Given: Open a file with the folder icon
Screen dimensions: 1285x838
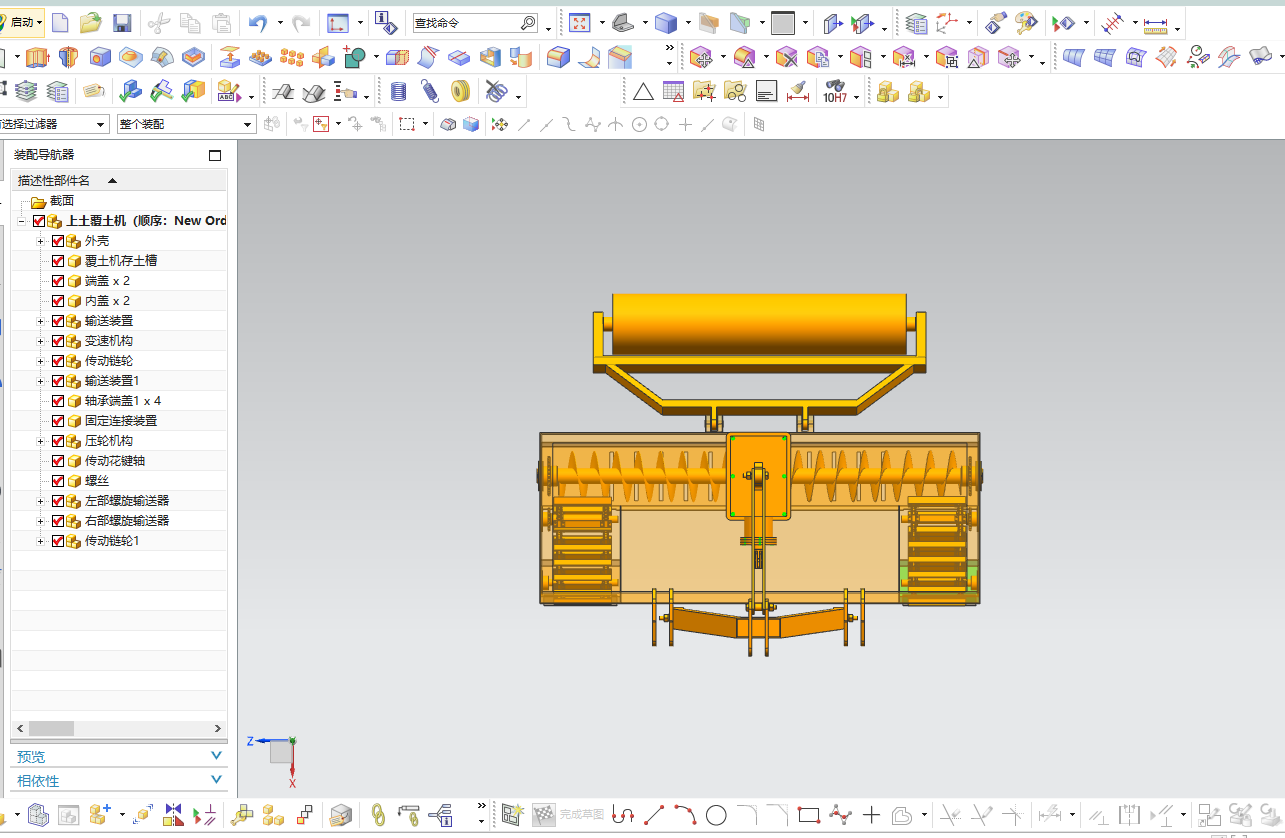Looking at the screenshot, I should [x=90, y=22].
